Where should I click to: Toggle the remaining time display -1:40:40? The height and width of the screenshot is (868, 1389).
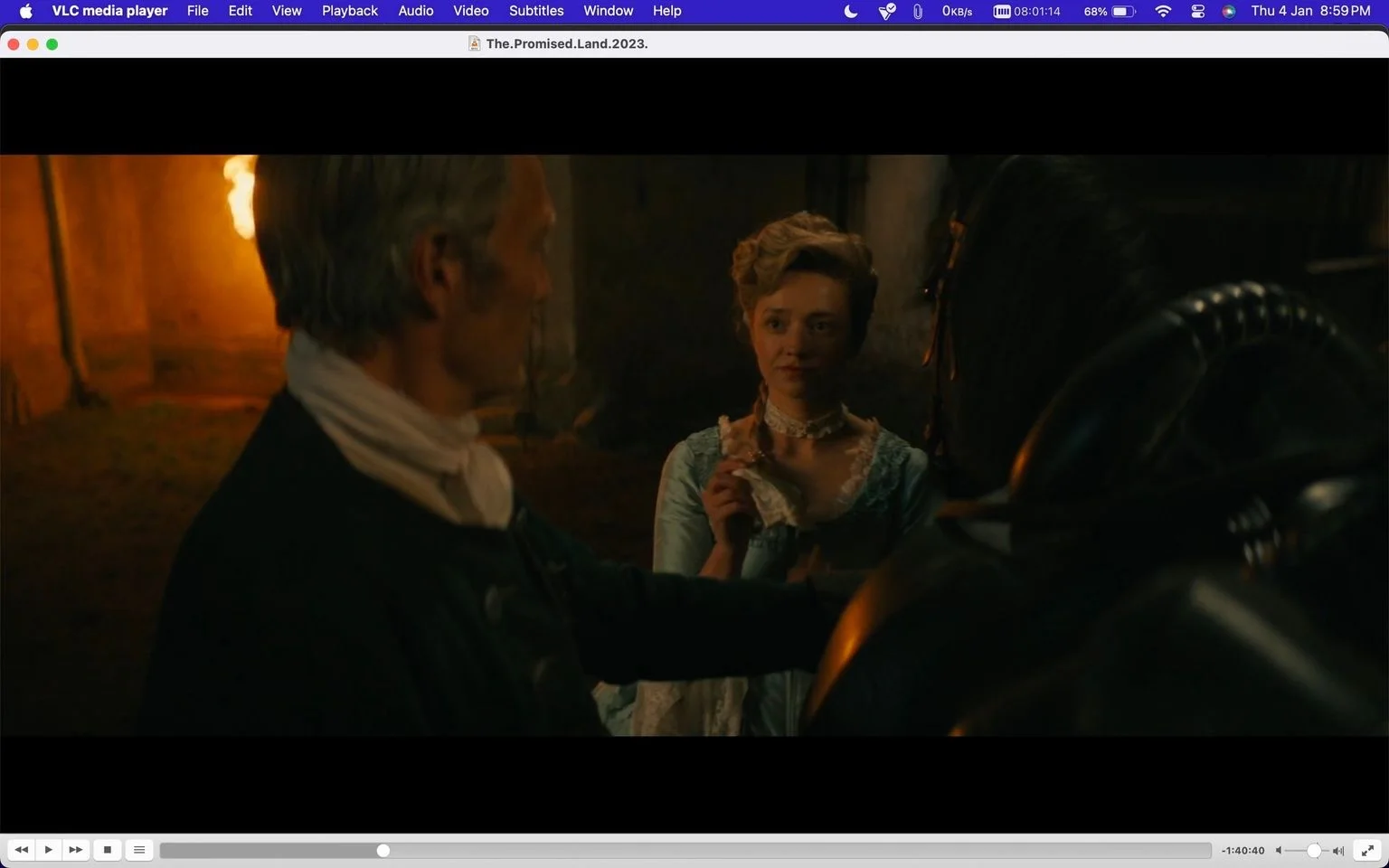tap(1243, 851)
